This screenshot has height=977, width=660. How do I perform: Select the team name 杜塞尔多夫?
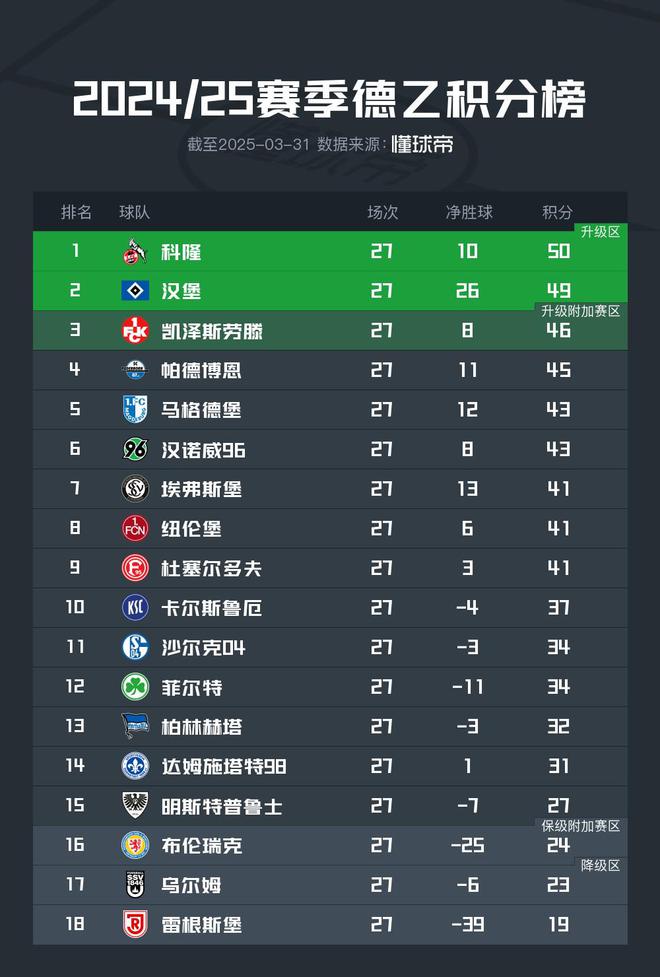(x=211, y=568)
